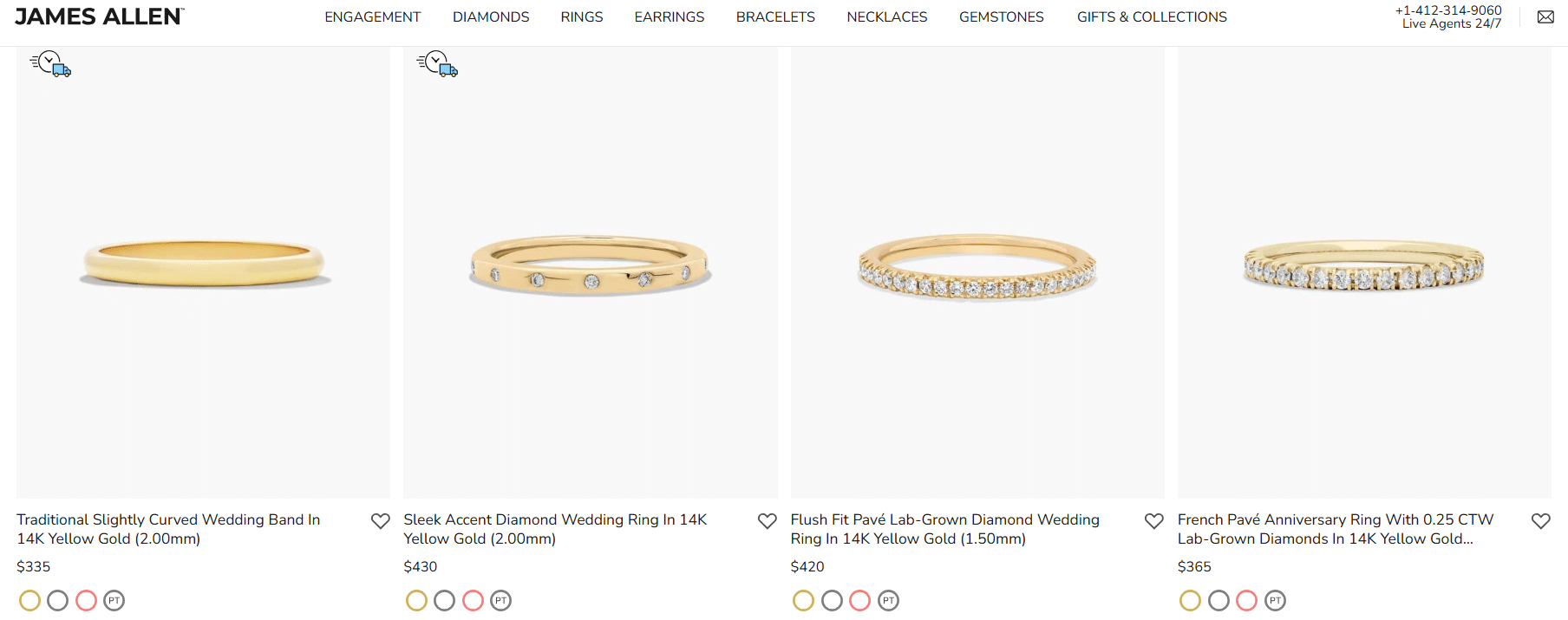
Task: Add Sleek Accent Diamond Ring to wishlist
Action: [767, 521]
